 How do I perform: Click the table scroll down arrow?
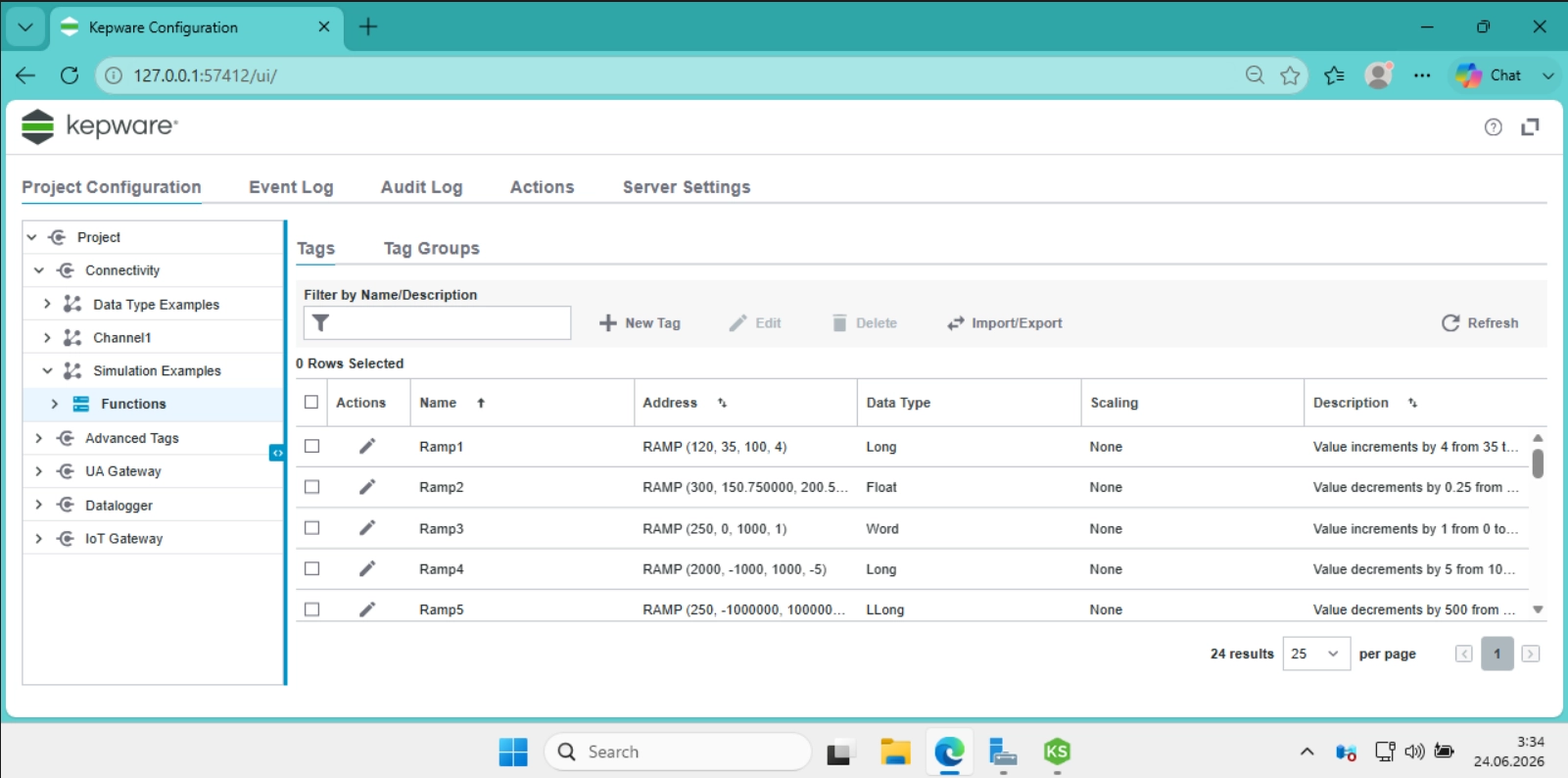point(1538,609)
